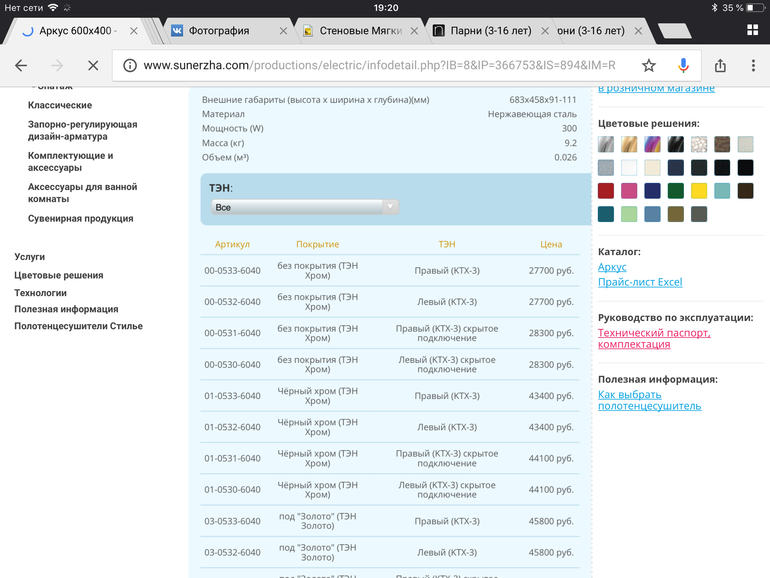
Task: Switch to Парни (3-16 лет) tab
Action: [480, 31]
